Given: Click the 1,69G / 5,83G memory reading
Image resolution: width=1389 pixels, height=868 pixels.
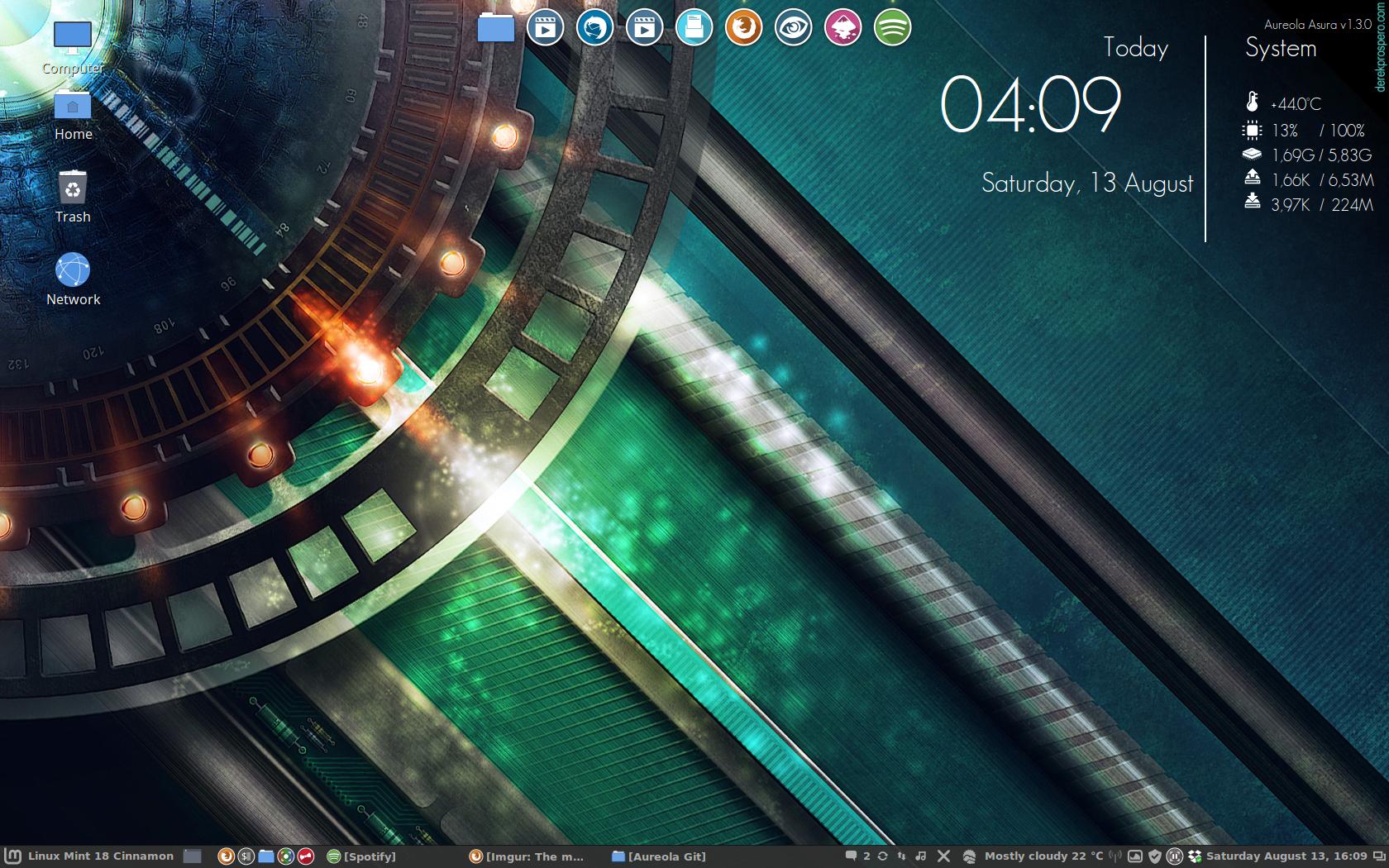Looking at the screenshot, I should [1321, 155].
